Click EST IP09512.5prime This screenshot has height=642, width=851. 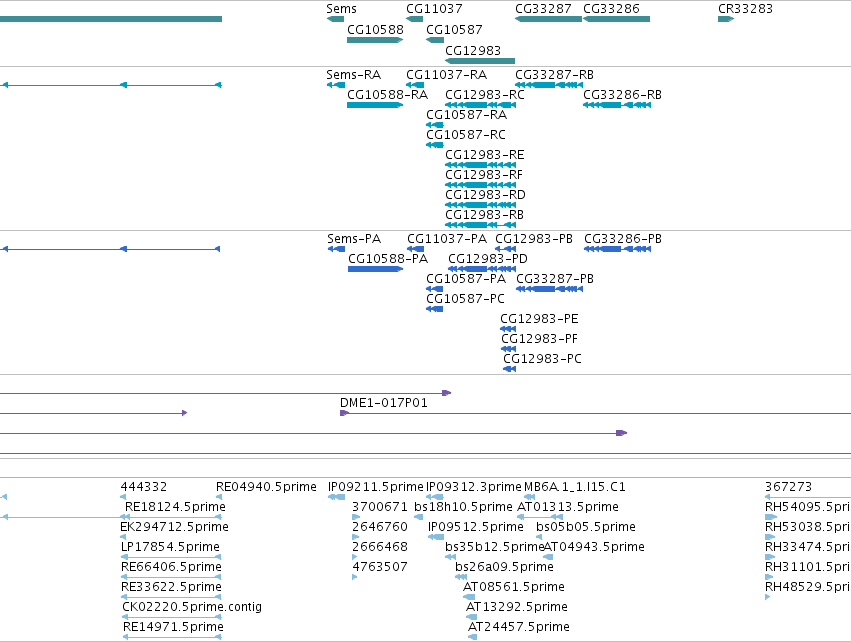coord(436,537)
